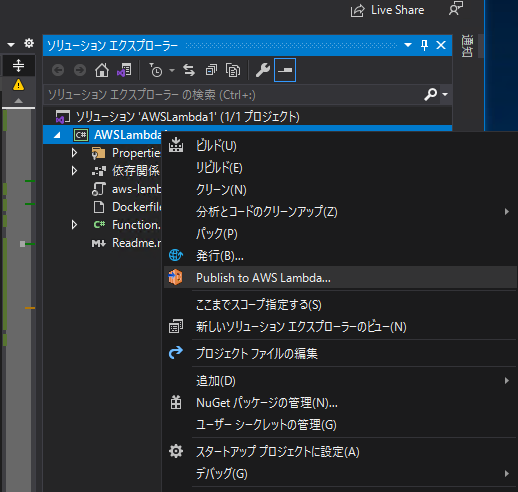The height and width of the screenshot is (492, 518).
Task: Click the Show All Files icon
Action: pos(233,70)
